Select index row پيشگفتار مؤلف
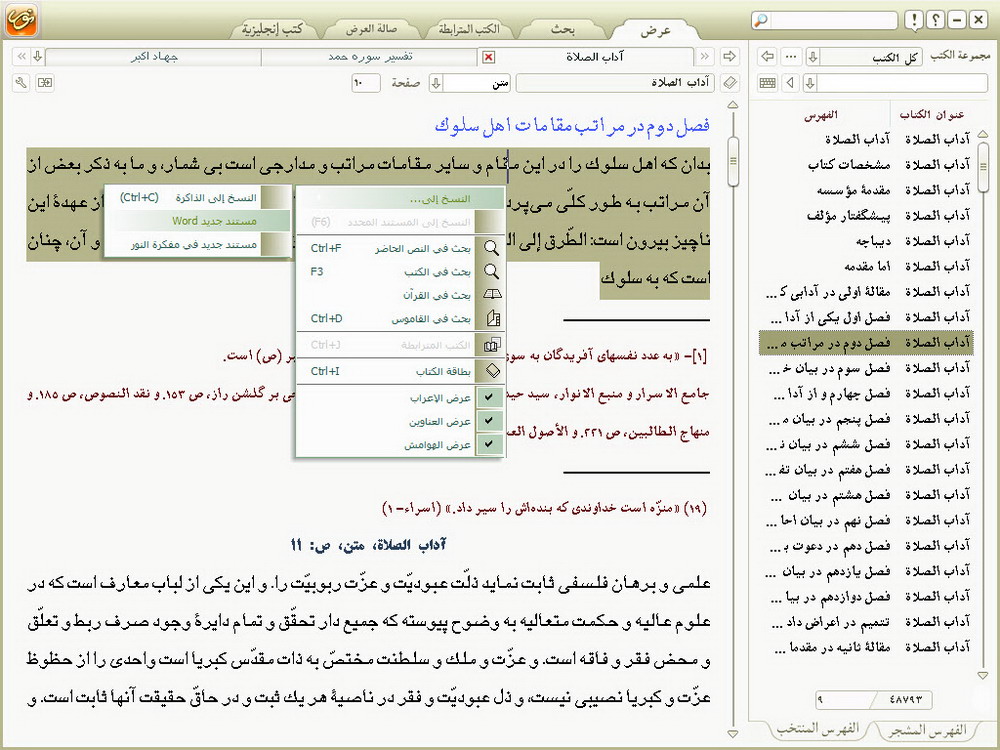1000x750 pixels. (867, 216)
